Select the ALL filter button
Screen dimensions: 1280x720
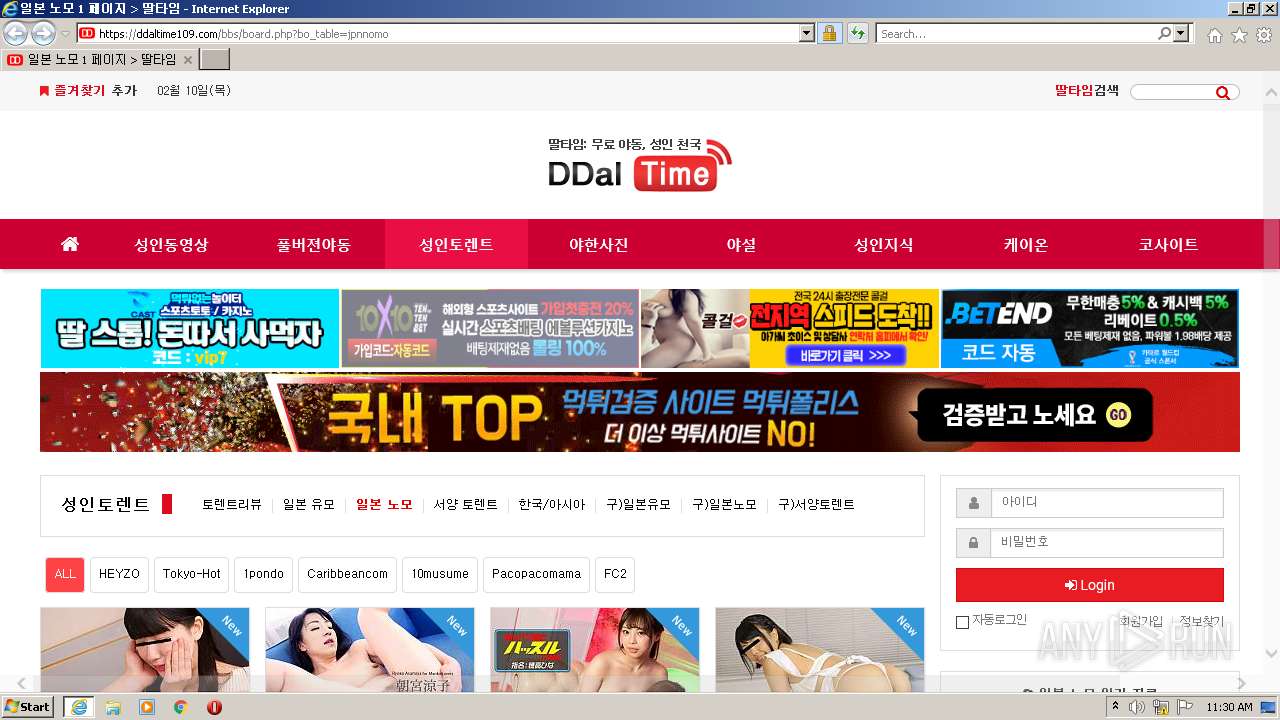coord(65,574)
